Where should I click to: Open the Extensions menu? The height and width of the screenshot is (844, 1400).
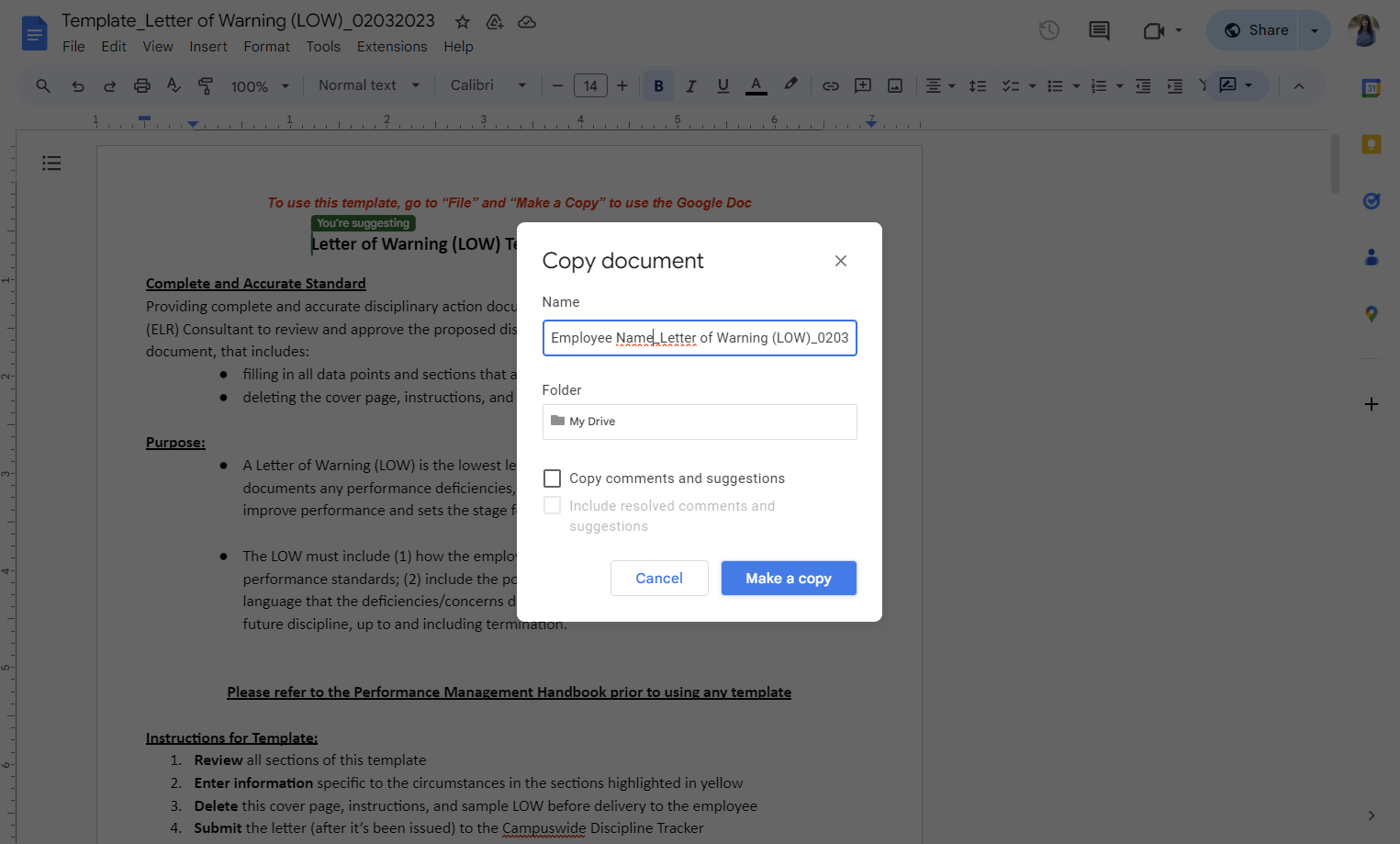[x=392, y=47]
